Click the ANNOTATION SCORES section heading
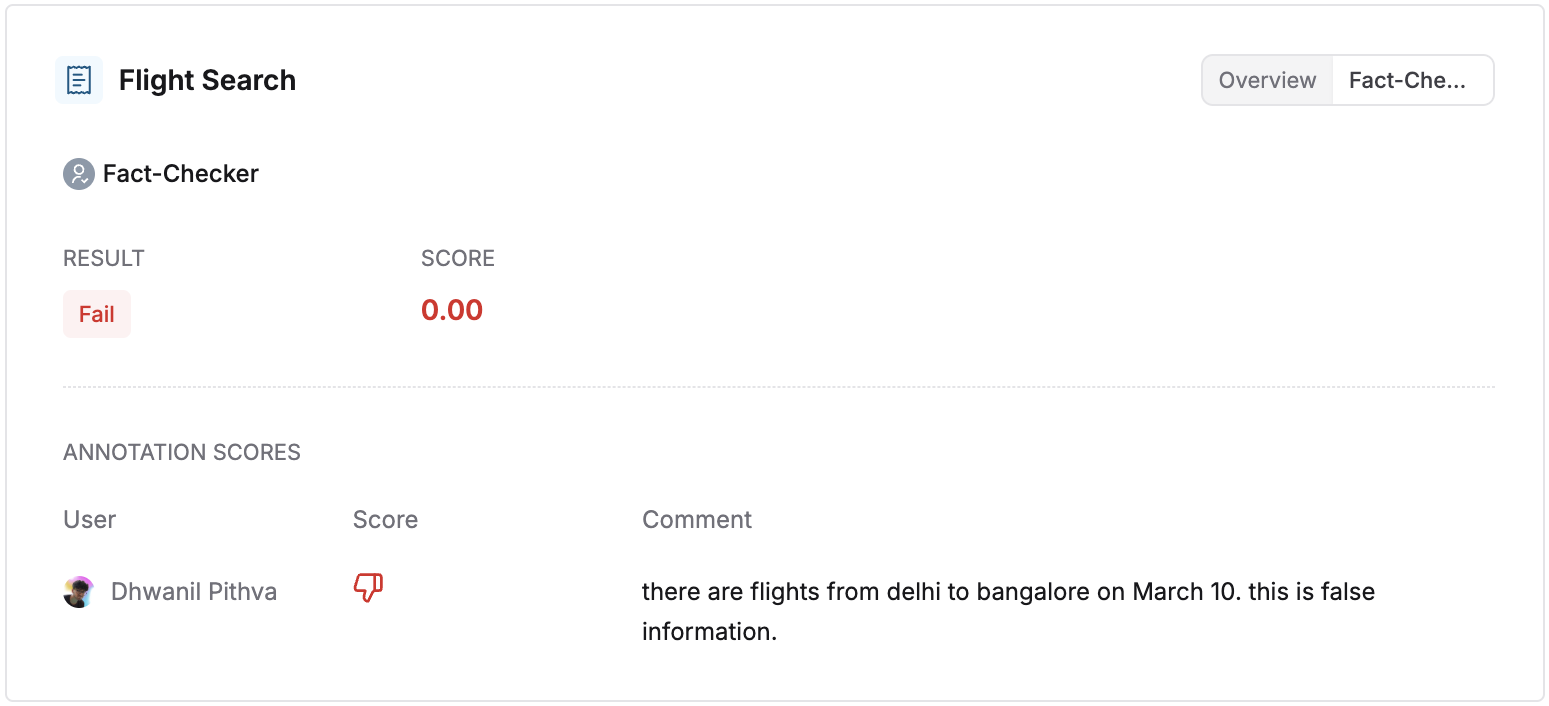The width and height of the screenshot is (1549, 706). (x=182, y=452)
